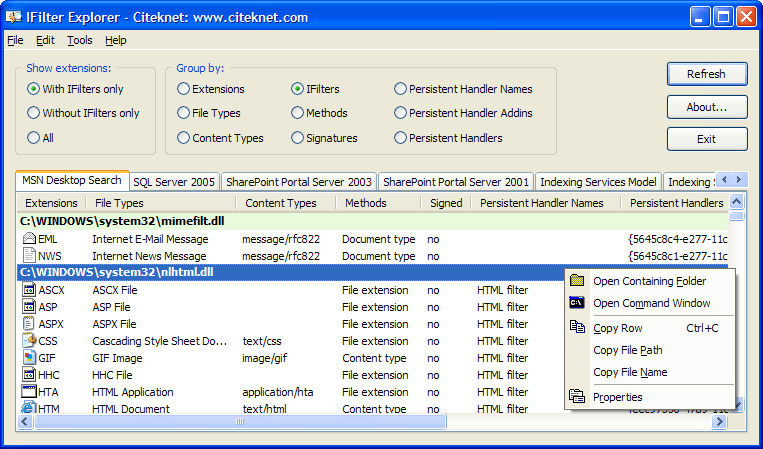Choose Copy File Name
This screenshot has height=449, width=763.
click(650, 372)
